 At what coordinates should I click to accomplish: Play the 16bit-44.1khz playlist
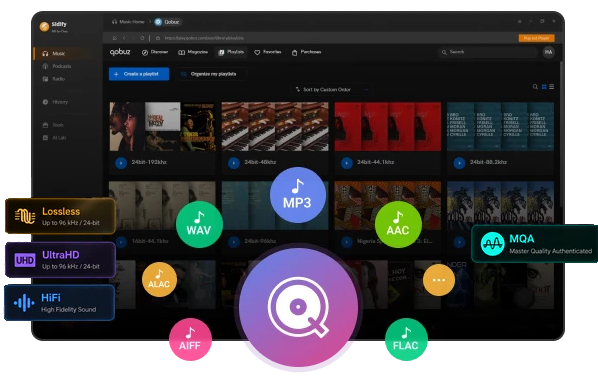121,242
